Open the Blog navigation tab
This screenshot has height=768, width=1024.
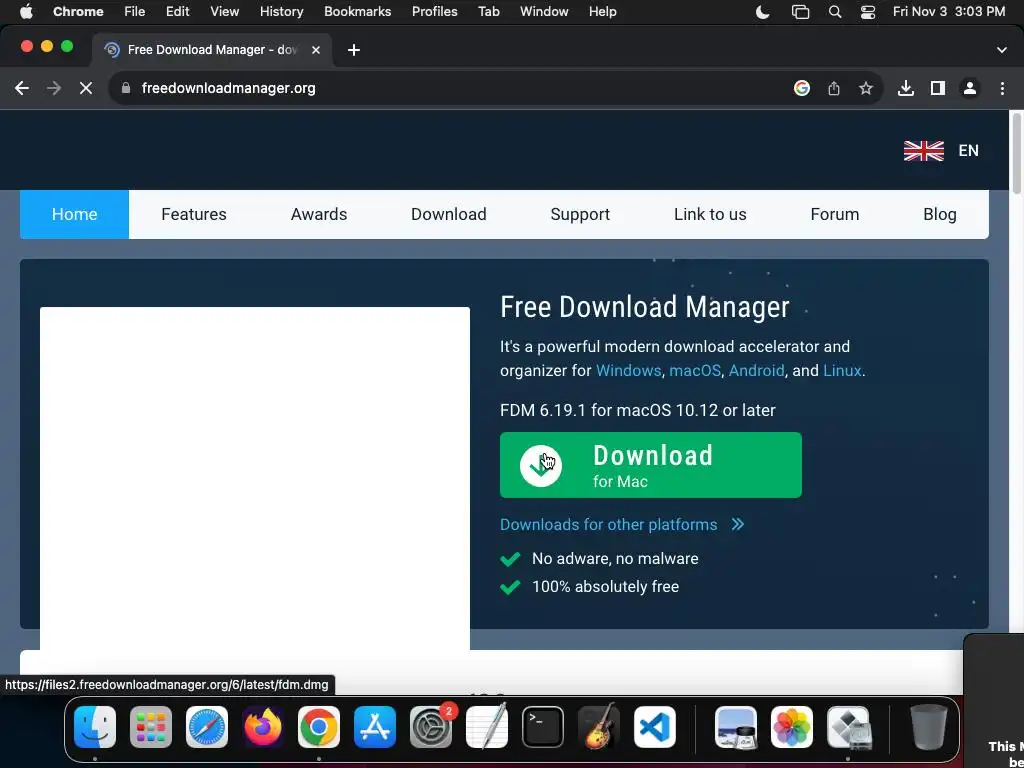point(940,214)
